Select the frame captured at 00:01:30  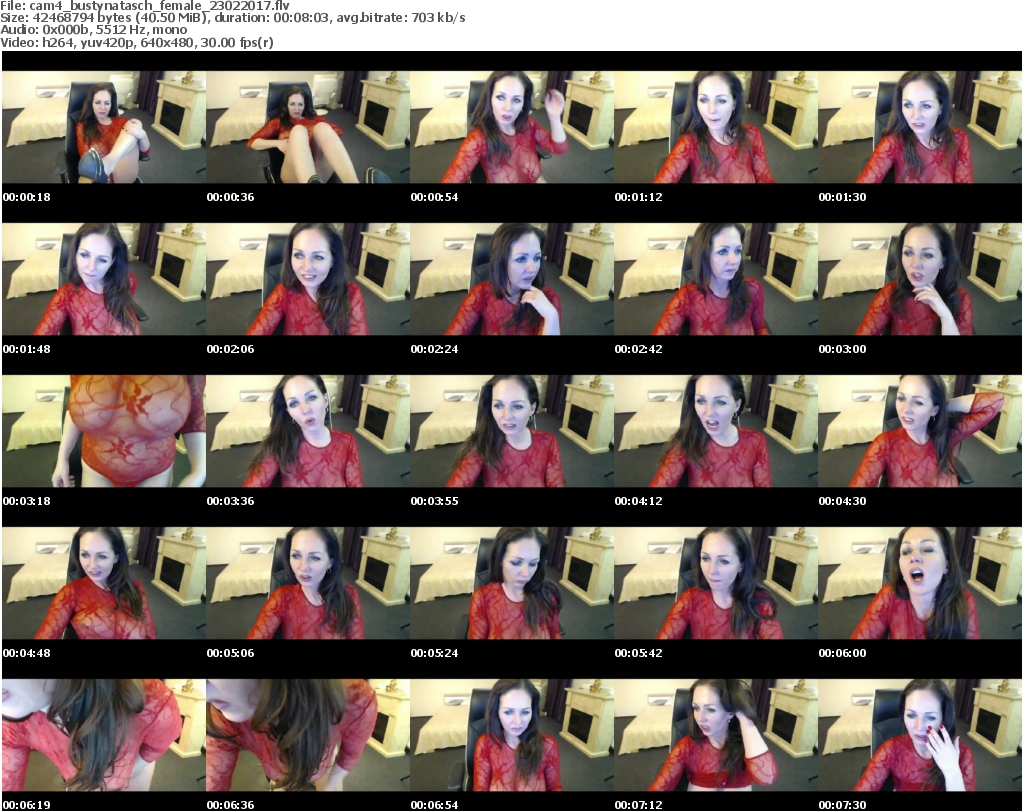click(x=920, y=127)
